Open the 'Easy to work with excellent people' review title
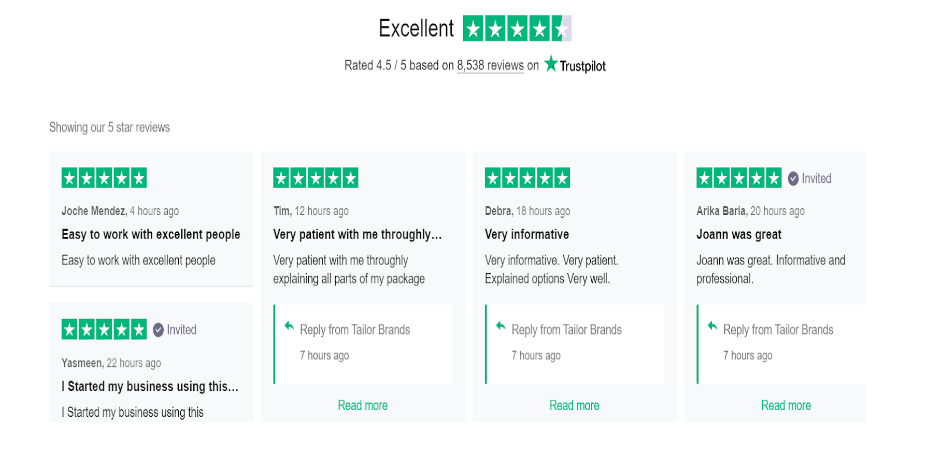This screenshot has height=458, width=950. [x=151, y=234]
